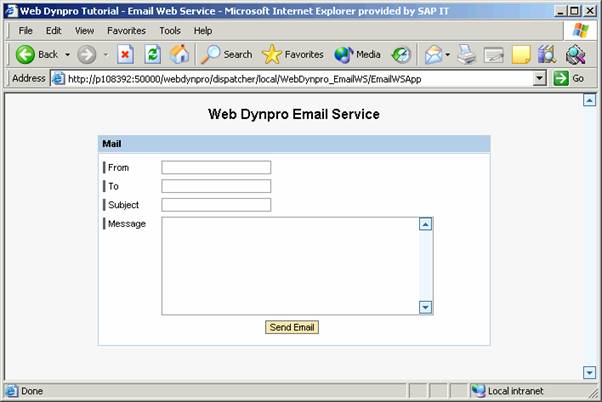Expand the Address bar URL dropdown
This screenshot has height=402, width=602.
540,78
